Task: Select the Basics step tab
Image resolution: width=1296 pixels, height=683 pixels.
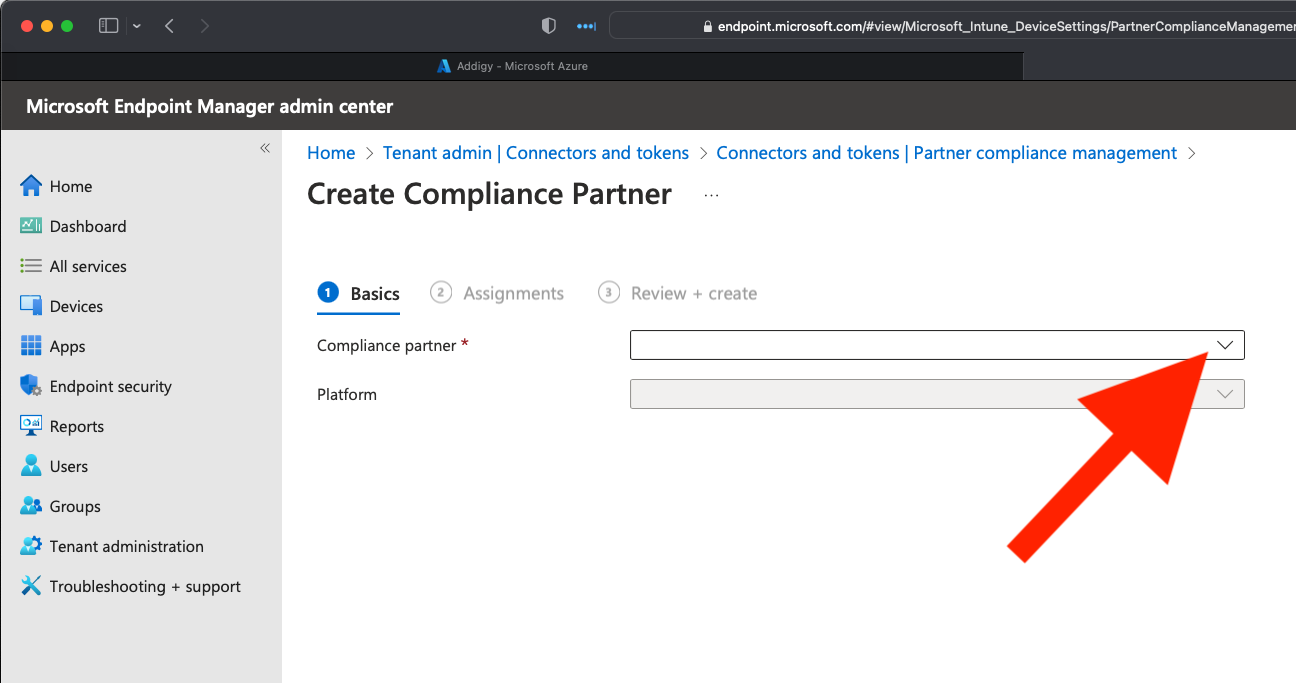Action: pyautogui.click(x=358, y=293)
